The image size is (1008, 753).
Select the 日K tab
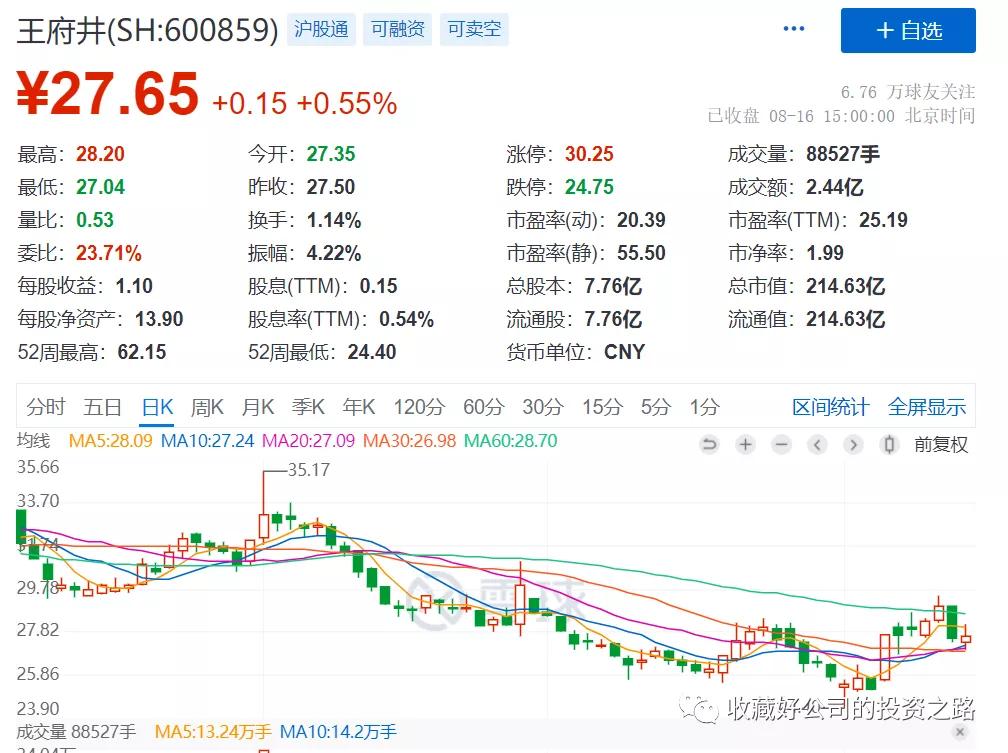tap(157, 407)
